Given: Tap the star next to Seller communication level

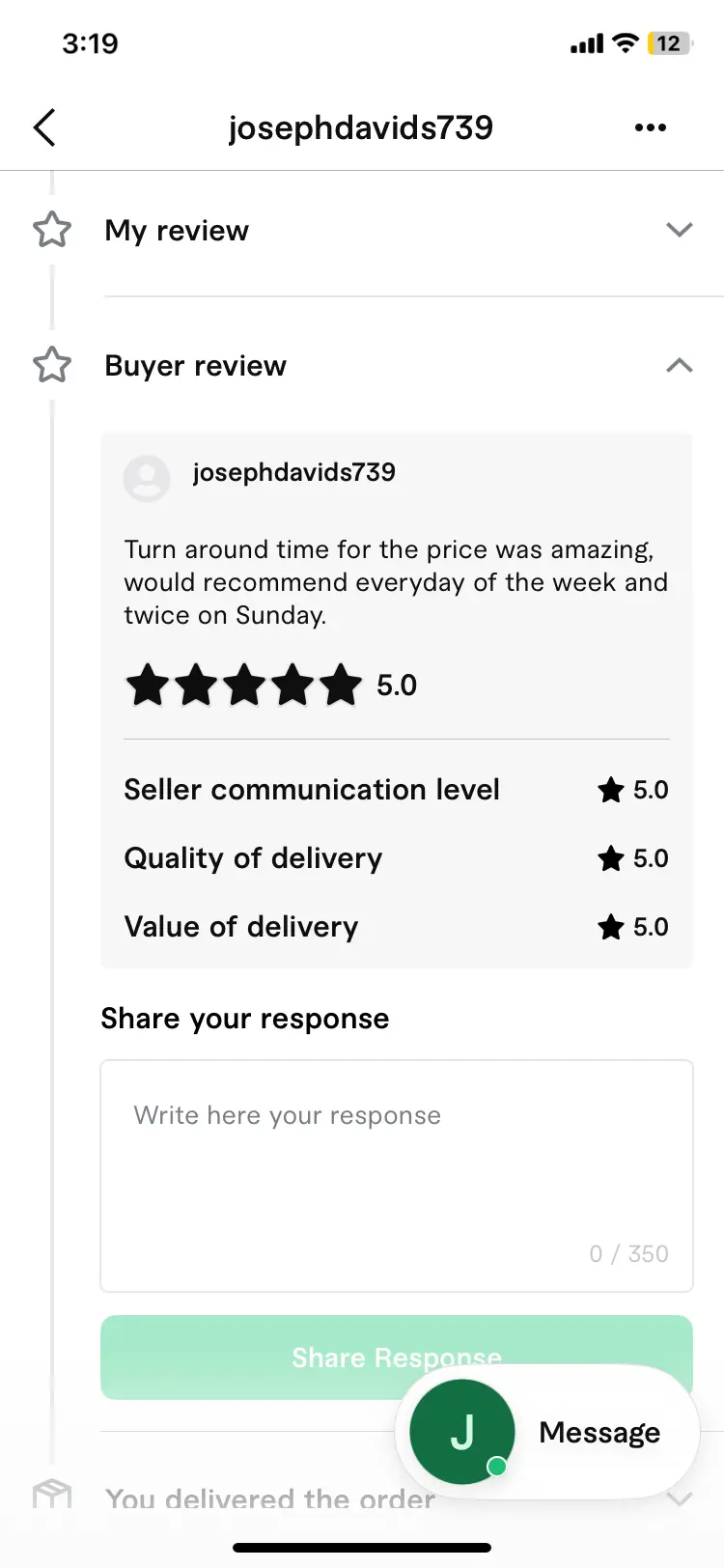Looking at the screenshot, I should (x=611, y=790).
